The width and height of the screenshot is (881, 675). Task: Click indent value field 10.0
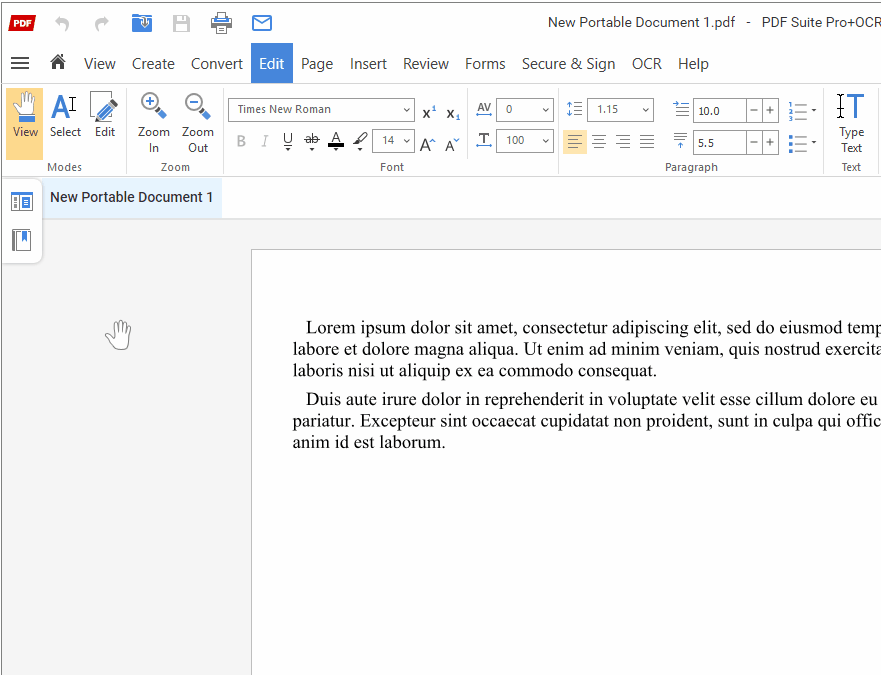[720, 111]
